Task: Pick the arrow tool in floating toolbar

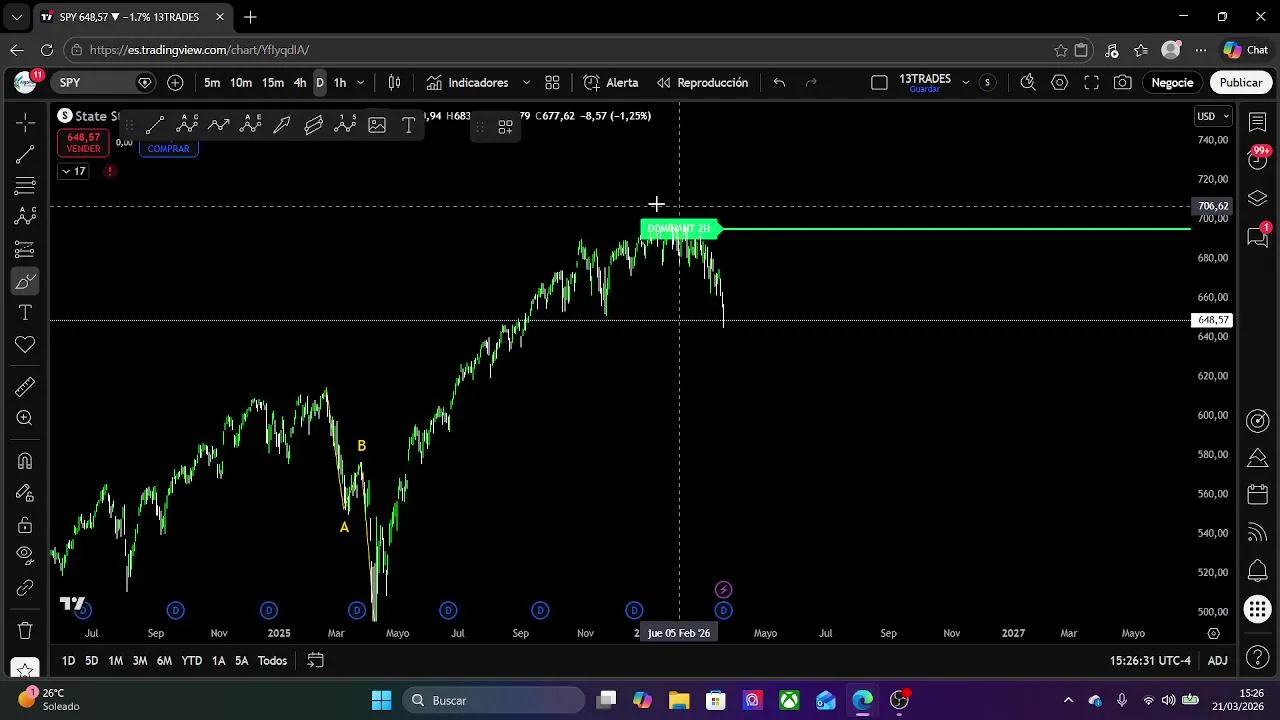Action: [282, 125]
